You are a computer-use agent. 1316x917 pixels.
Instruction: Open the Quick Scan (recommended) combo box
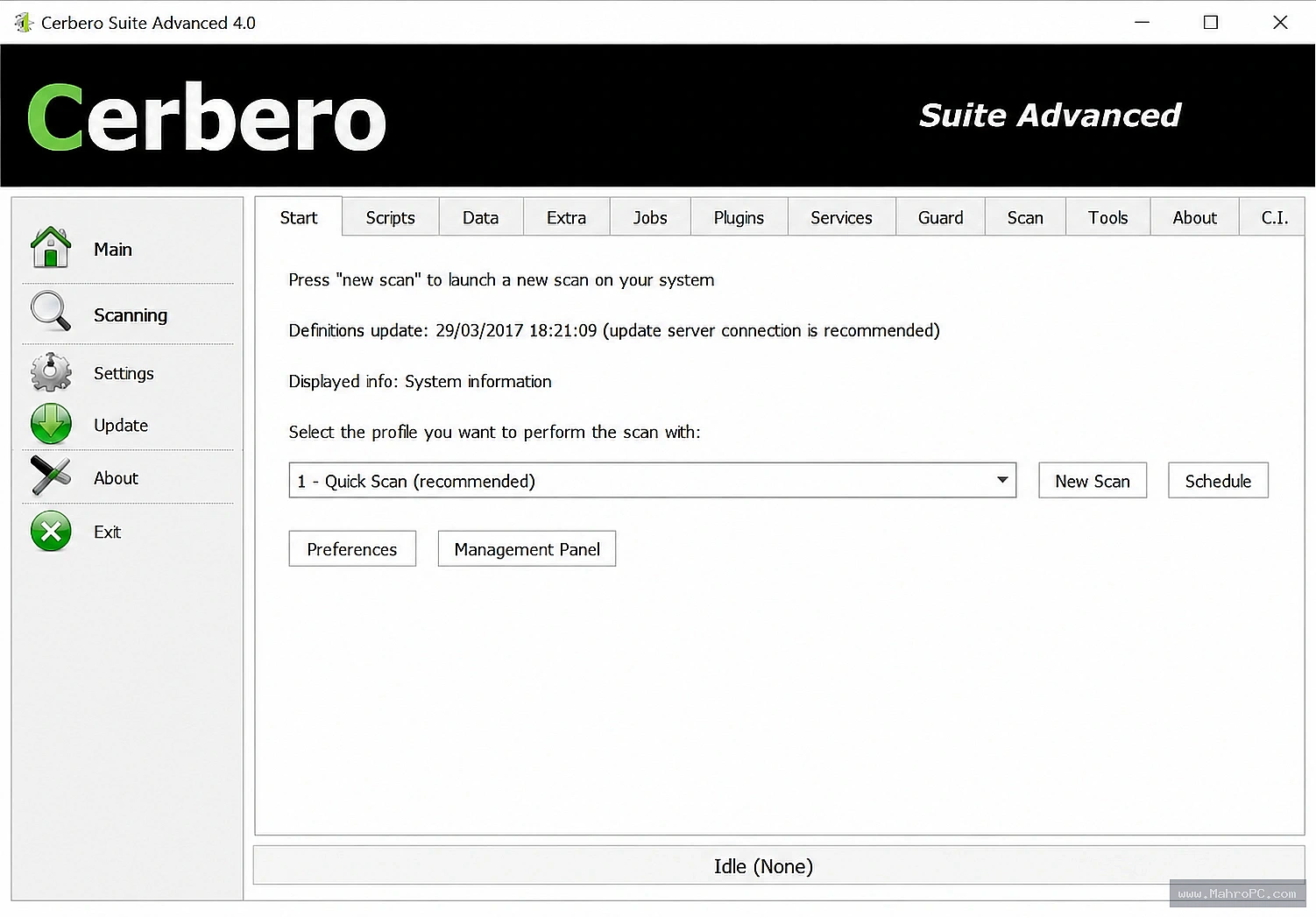click(x=653, y=480)
